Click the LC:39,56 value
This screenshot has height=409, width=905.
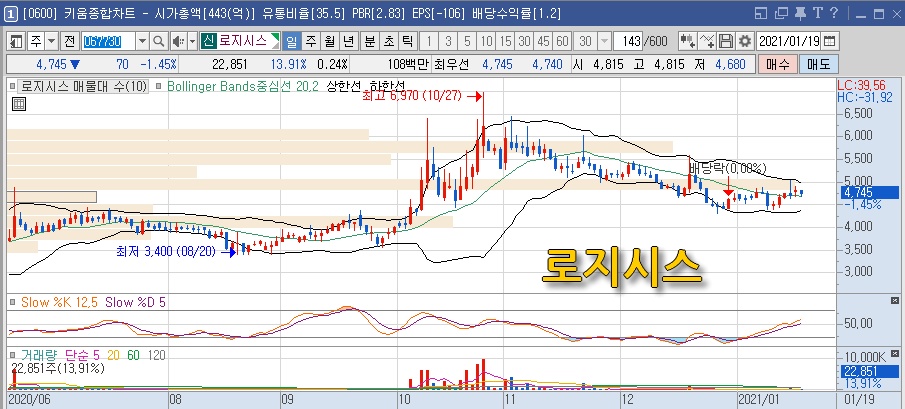tap(863, 86)
